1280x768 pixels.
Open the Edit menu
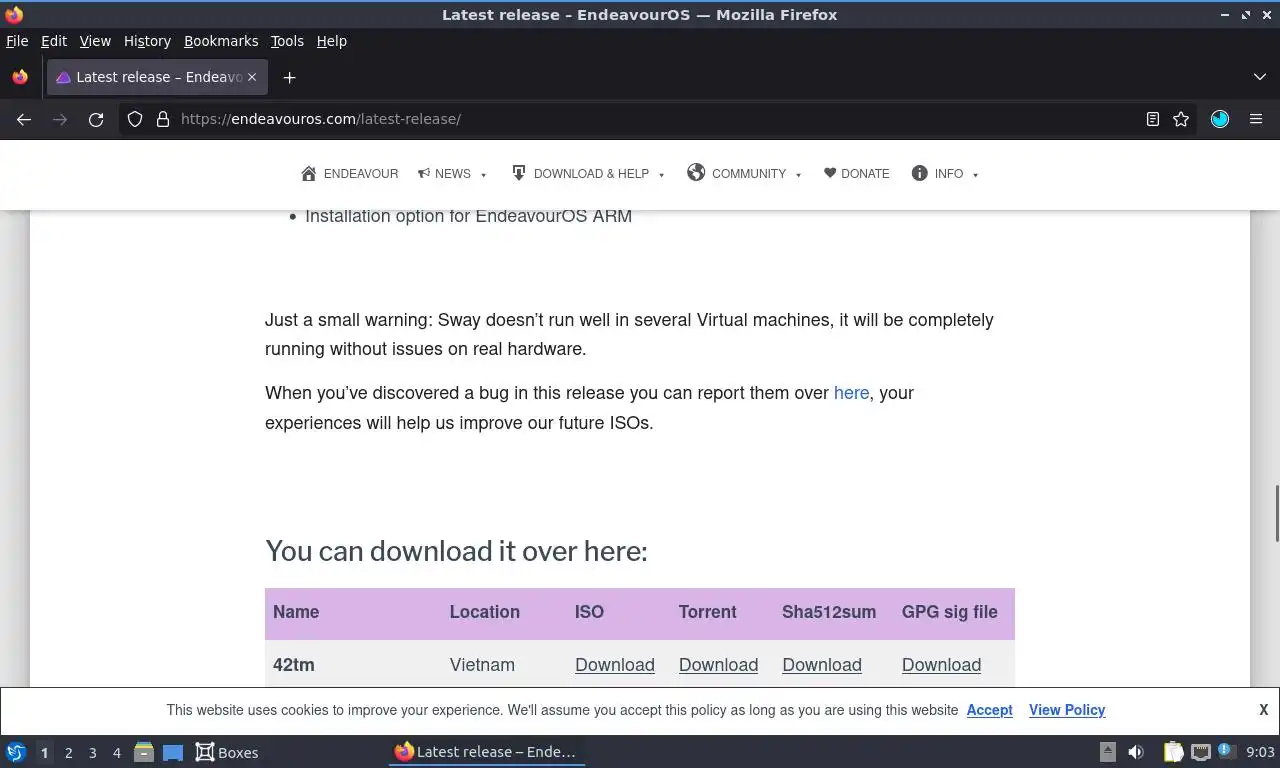point(54,41)
